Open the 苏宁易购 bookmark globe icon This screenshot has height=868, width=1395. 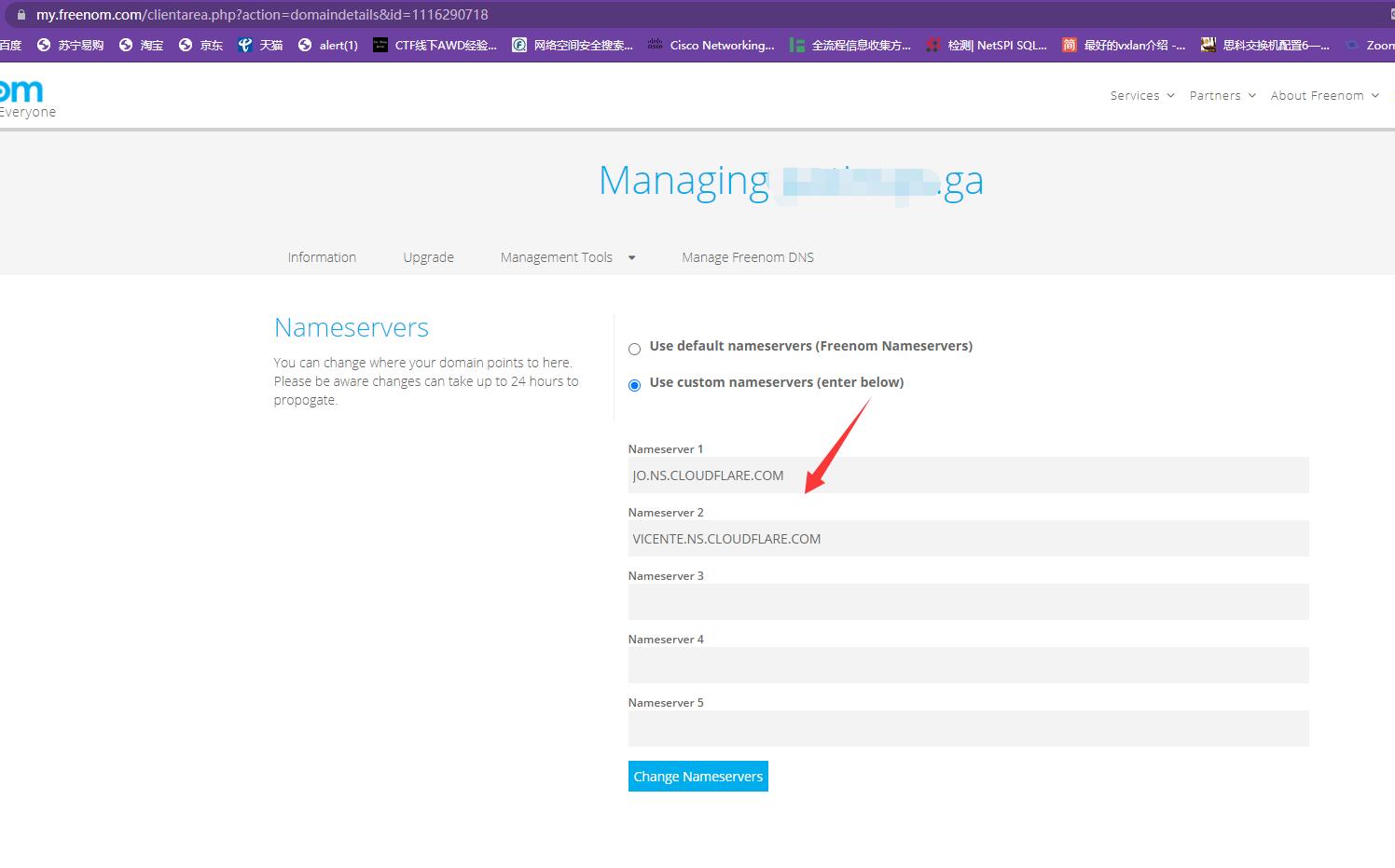click(44, 45)
